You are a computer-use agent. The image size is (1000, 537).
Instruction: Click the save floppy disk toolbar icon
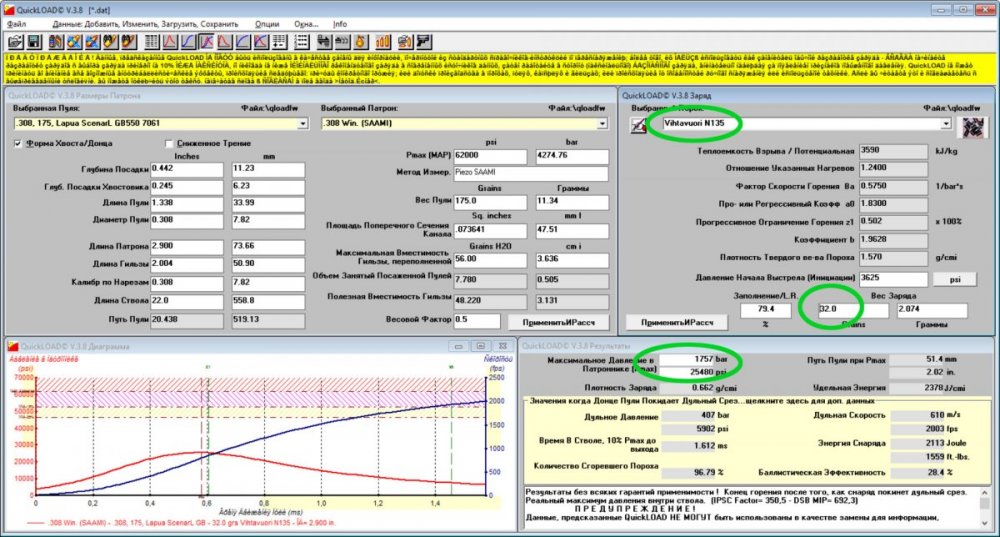[x=33, y=42]
